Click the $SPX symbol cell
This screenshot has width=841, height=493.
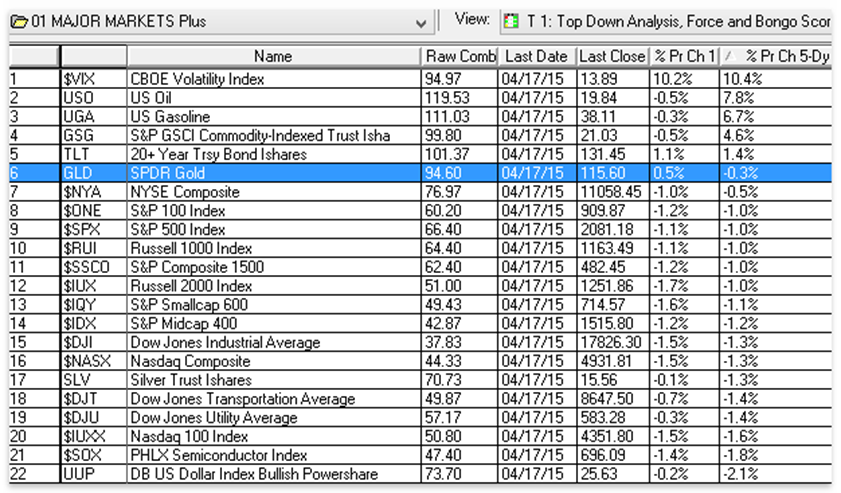(94, 230)
